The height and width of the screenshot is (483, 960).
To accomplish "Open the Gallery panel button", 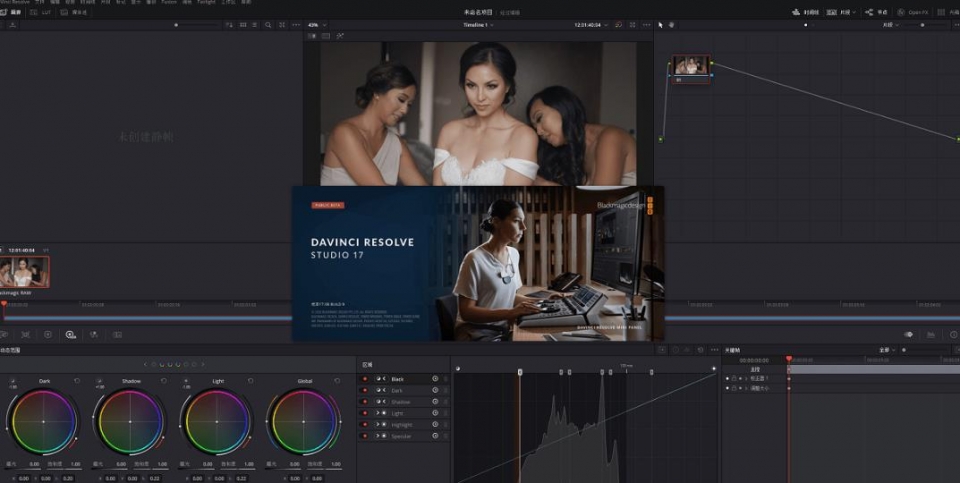I will 11,12.
